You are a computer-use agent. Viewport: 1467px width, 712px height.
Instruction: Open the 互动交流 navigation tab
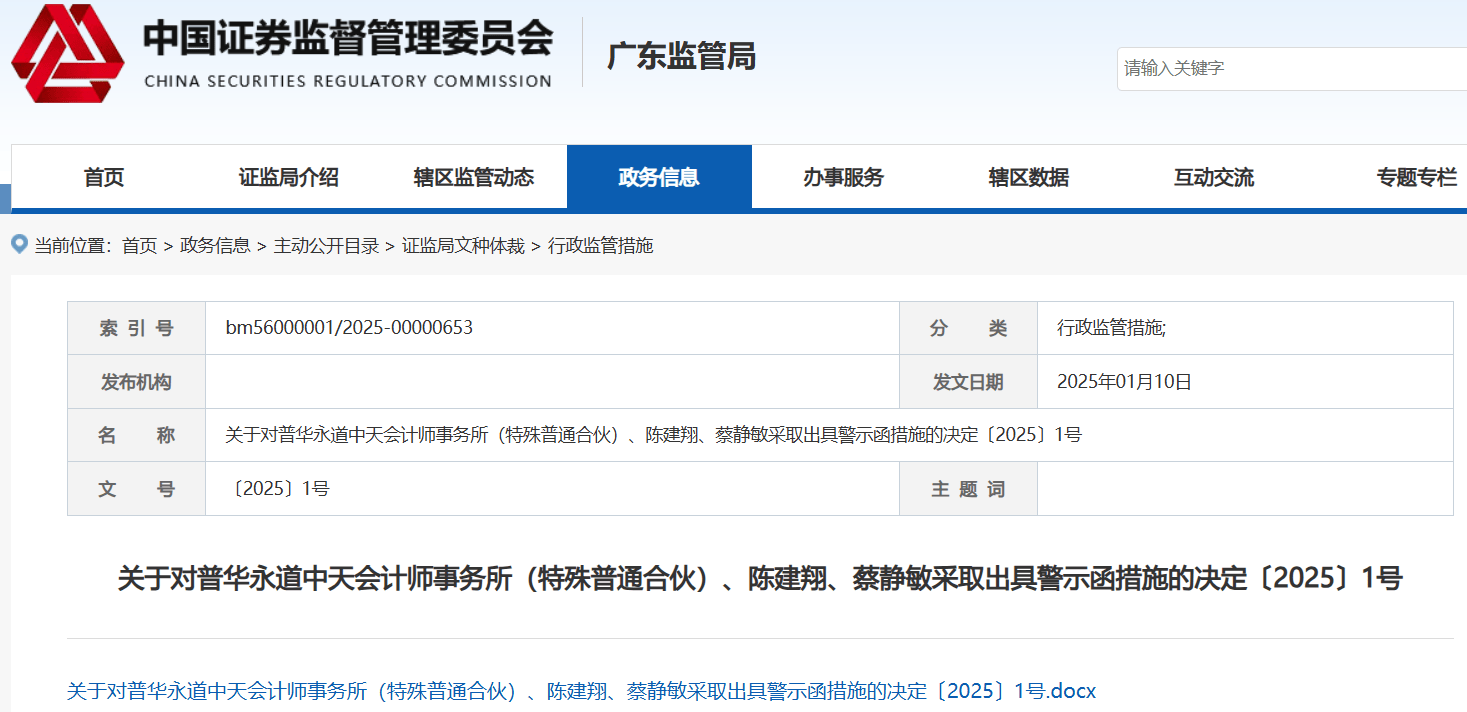coord(1214,178)
